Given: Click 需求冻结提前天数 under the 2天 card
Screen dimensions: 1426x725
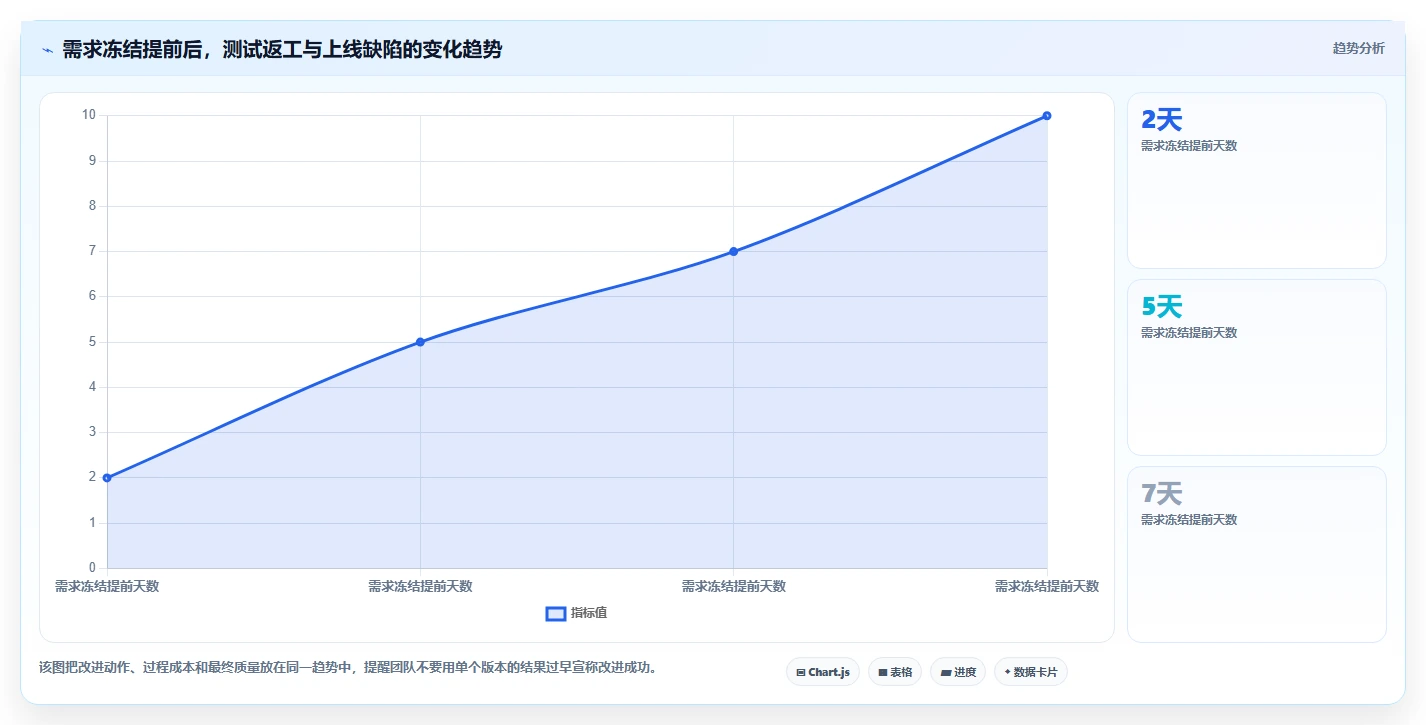Looking at the screenshot, I should (1189, 145).
